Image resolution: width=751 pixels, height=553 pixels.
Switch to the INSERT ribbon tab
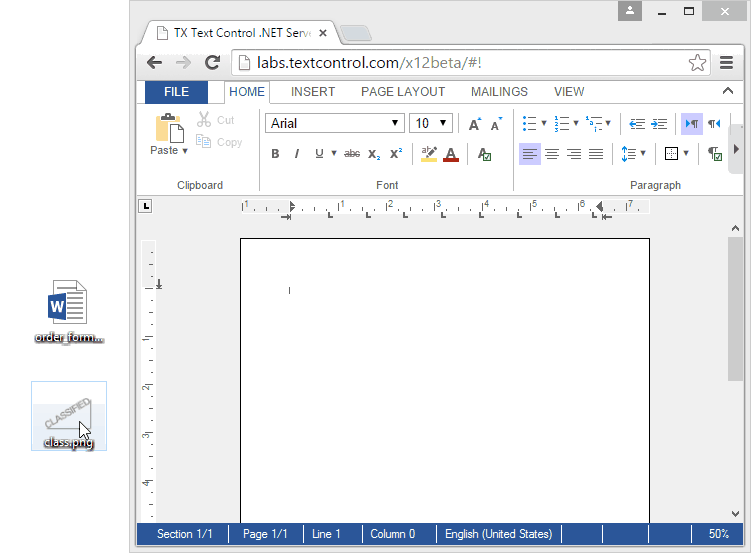[313, 92]
